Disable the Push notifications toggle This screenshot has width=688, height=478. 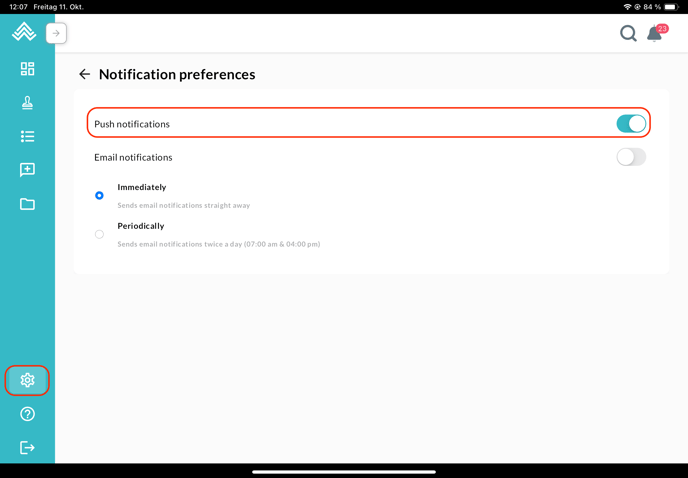(631, 124)
